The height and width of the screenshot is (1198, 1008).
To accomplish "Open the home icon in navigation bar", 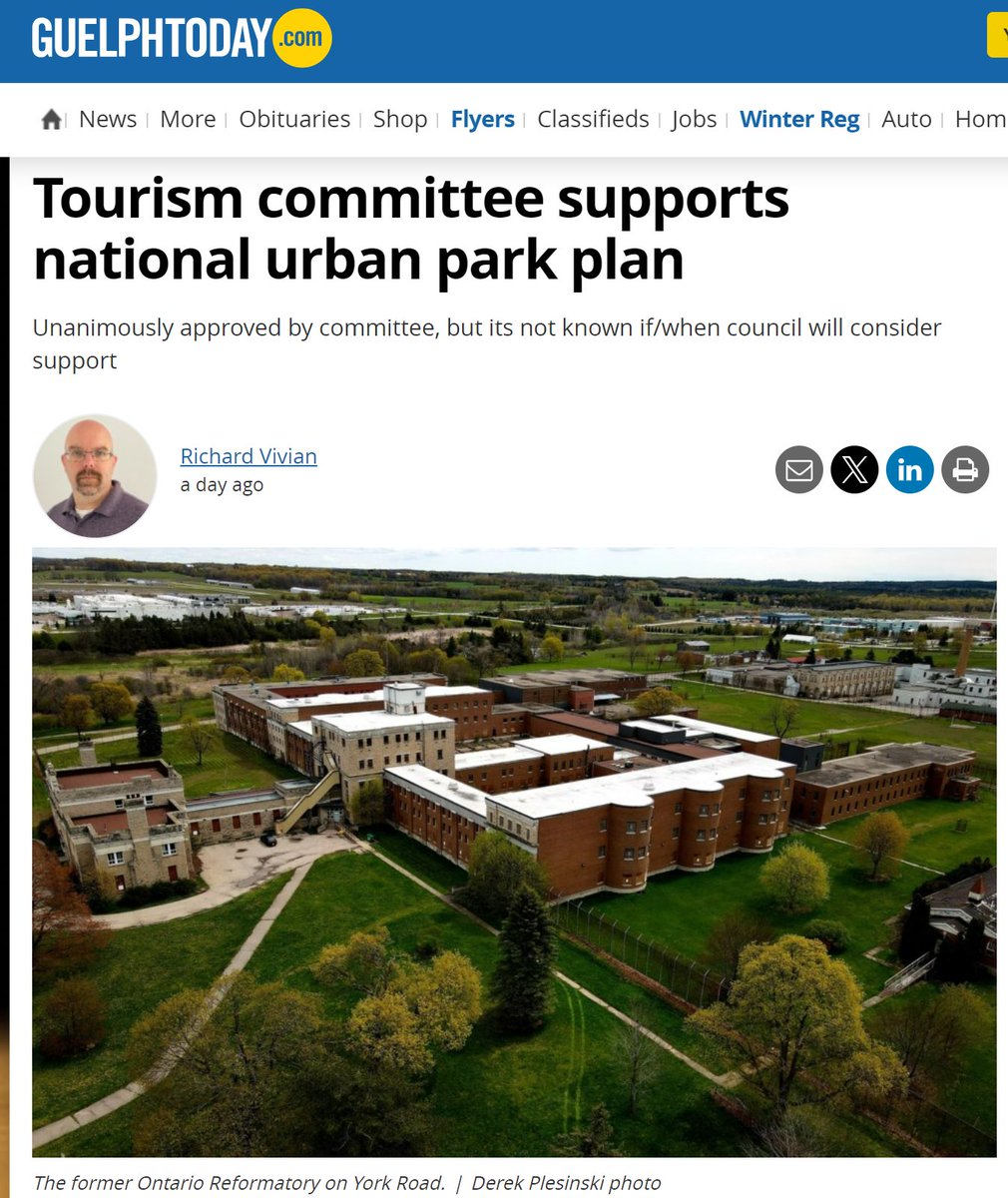I will [x=52, y=120].
